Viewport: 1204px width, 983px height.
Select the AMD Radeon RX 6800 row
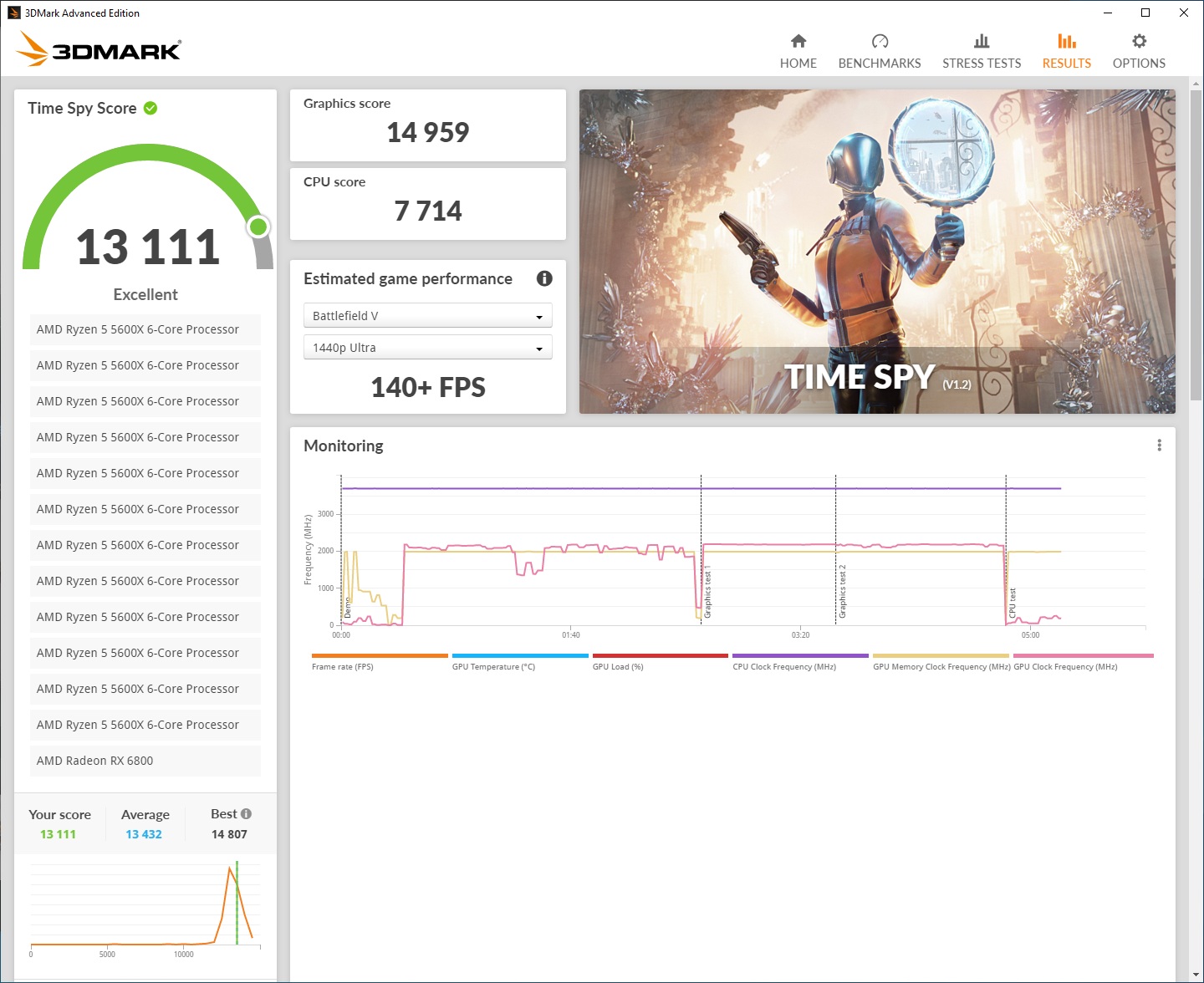145,761
